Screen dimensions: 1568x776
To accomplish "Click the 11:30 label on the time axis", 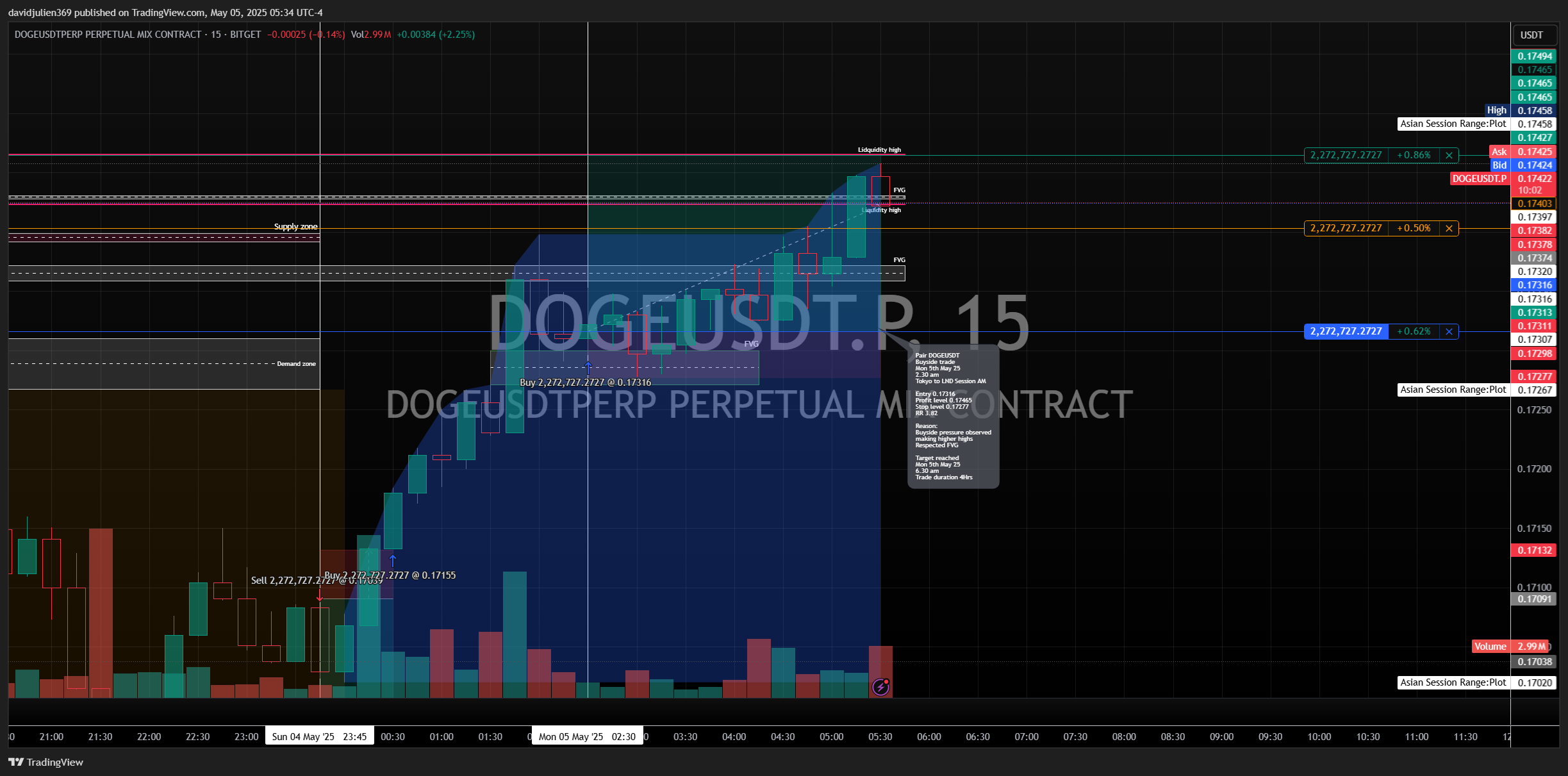I will 1465,737.
